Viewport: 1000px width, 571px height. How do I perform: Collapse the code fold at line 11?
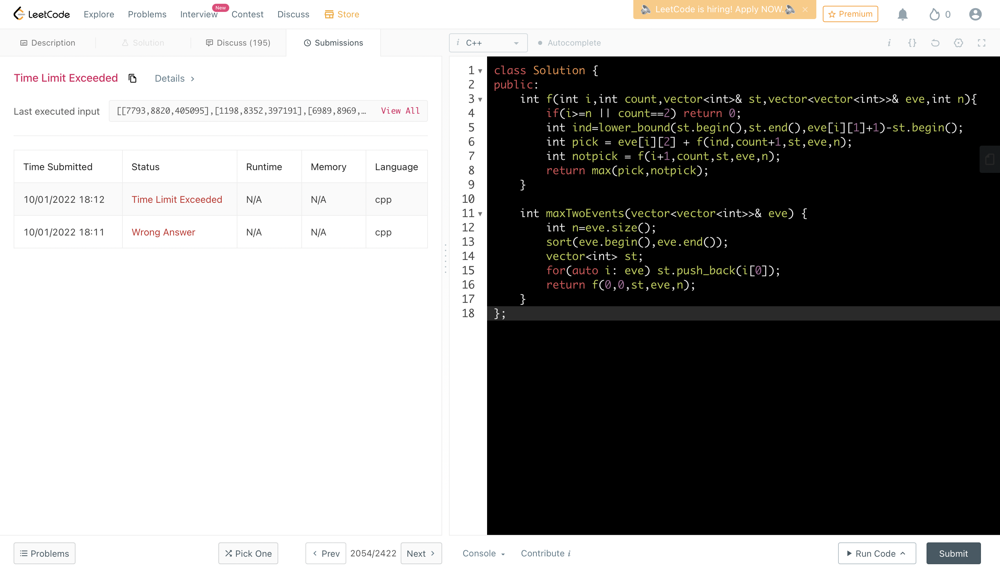pos(480,214)
